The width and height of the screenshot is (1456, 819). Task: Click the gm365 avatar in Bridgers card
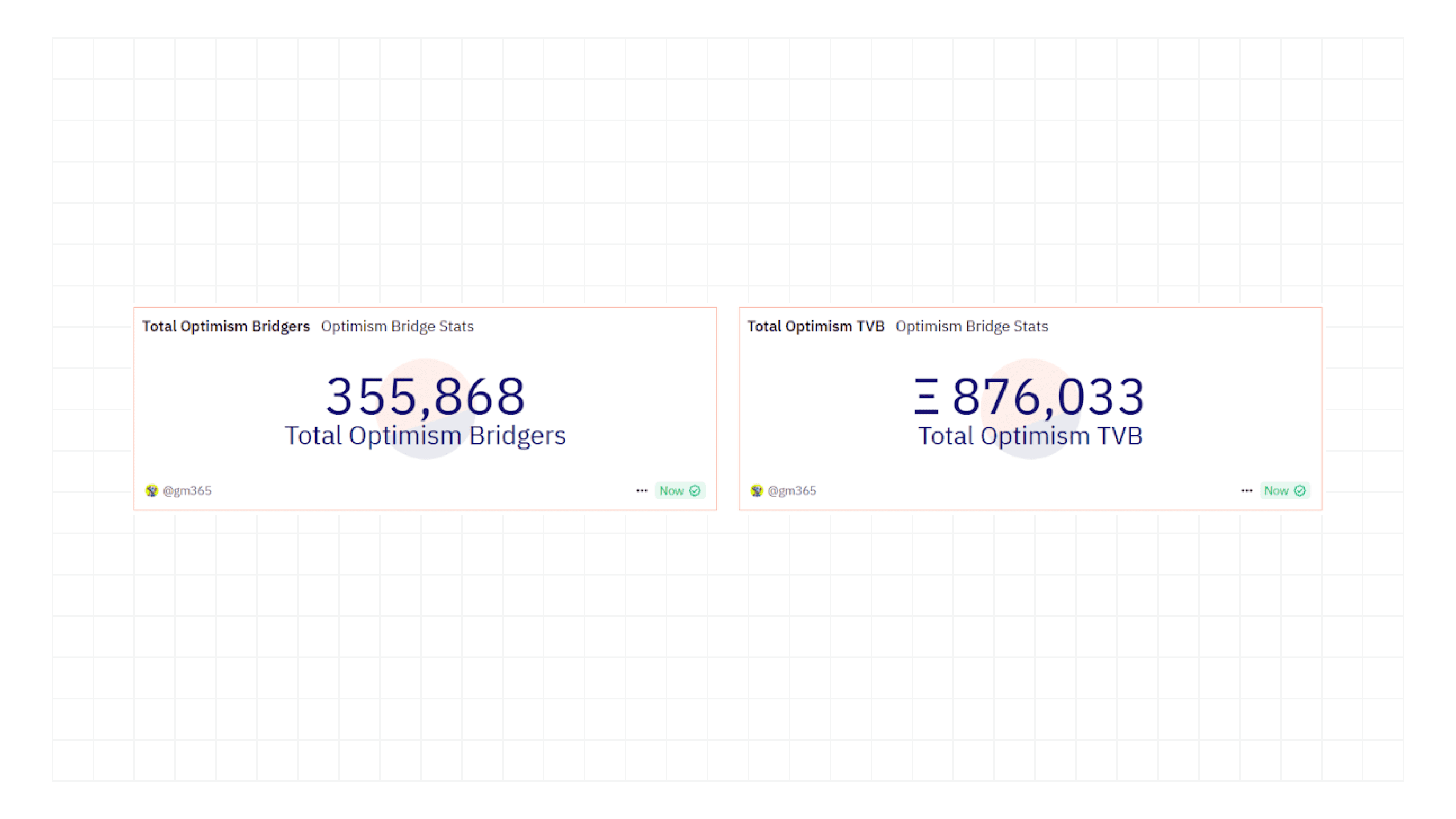[151, 490]
